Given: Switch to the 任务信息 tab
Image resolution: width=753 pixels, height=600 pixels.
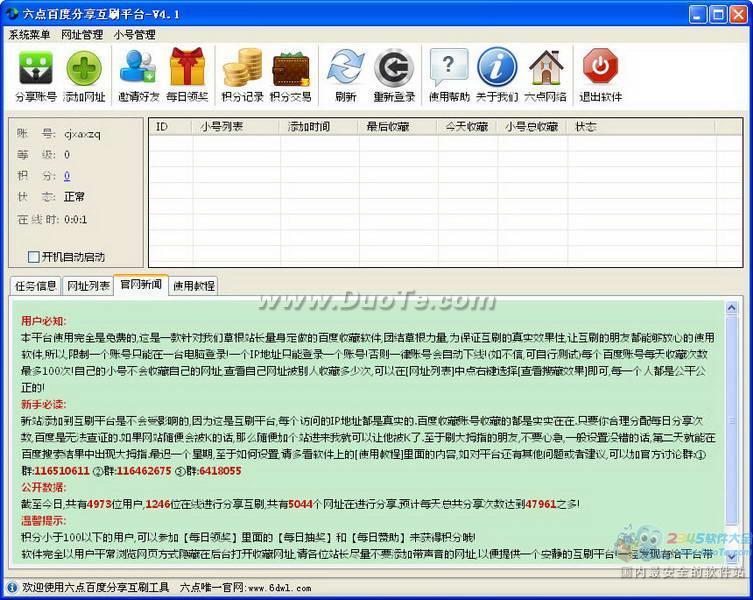Looking at the screenshot, I should pyautogui.click(x=36, y=286).
